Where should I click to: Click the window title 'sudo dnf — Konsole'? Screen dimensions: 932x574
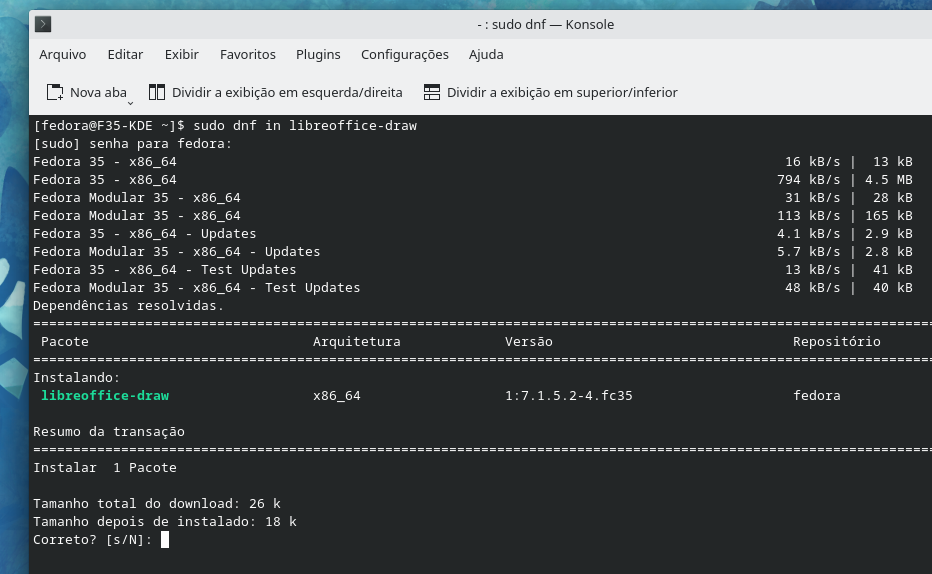(553, 24)
